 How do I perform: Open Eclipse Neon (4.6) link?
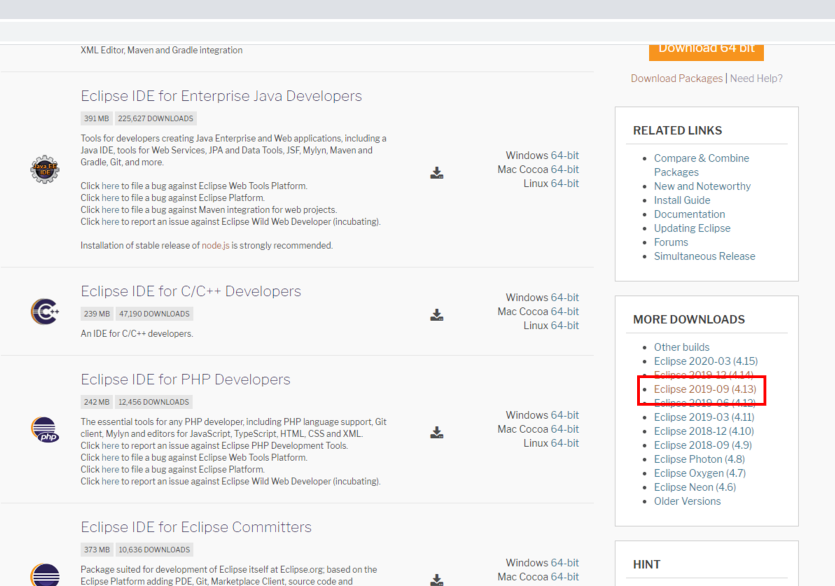(x=695, y=487)
